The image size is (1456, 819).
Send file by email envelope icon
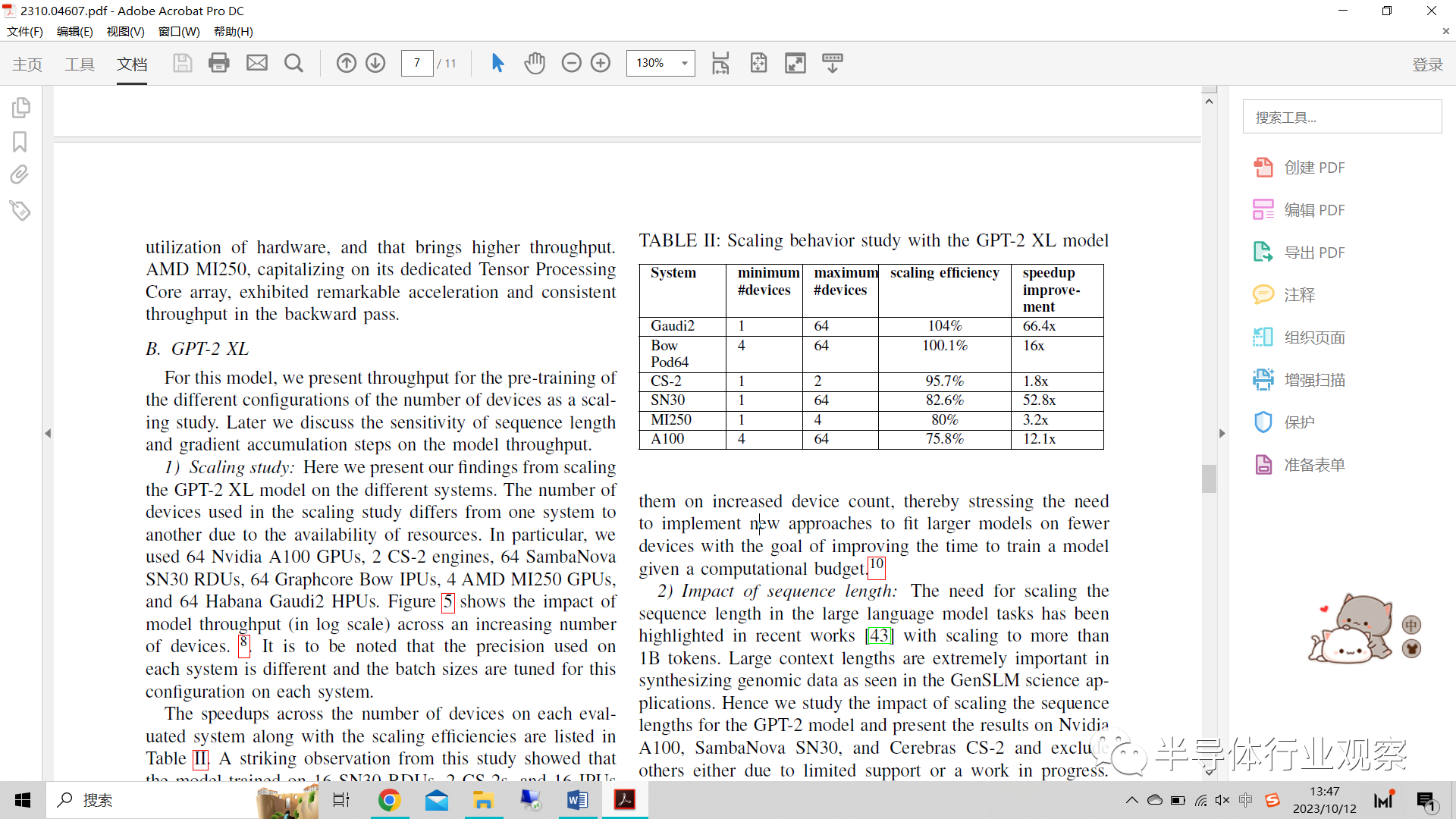click(257, 63)
